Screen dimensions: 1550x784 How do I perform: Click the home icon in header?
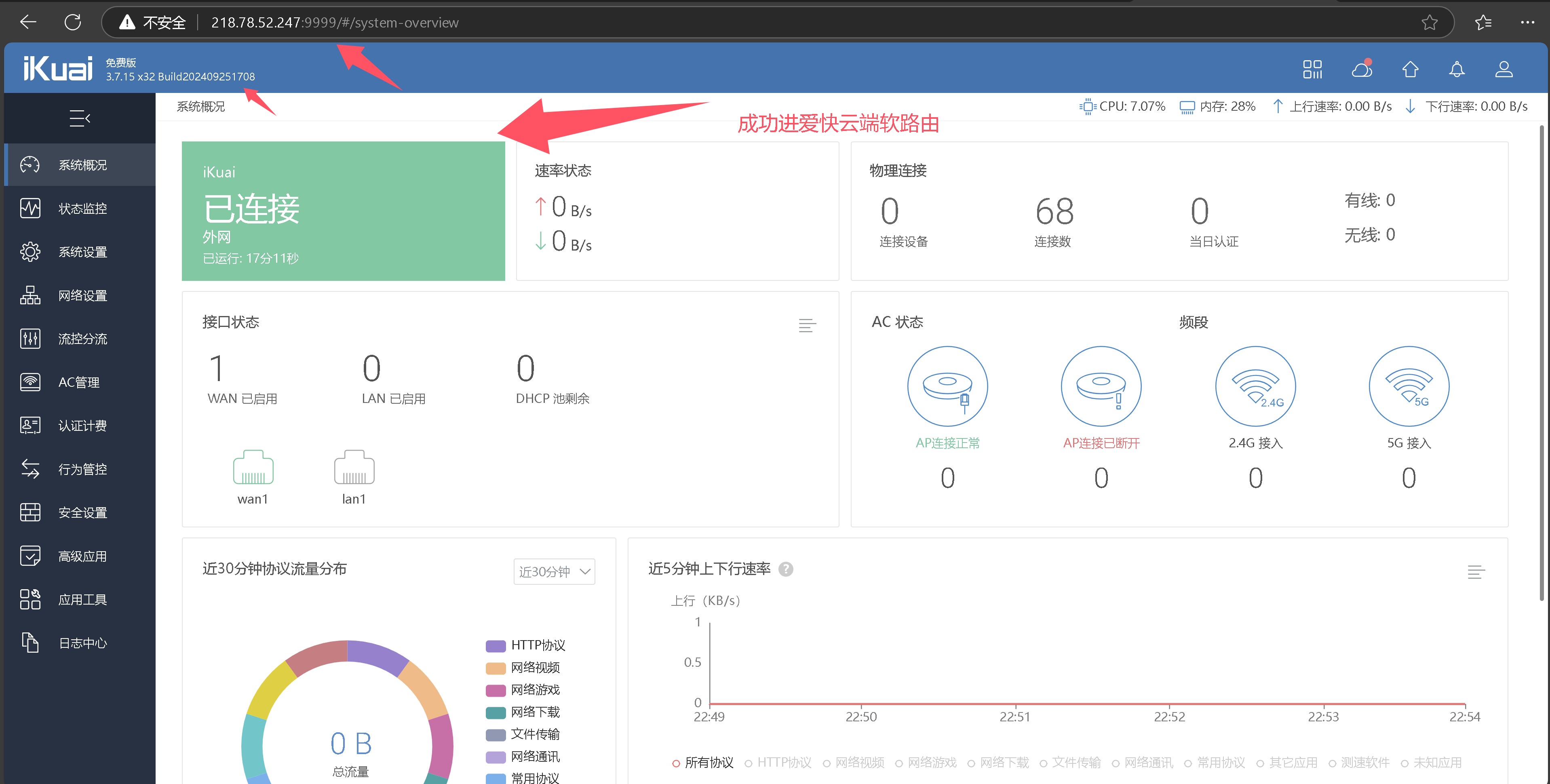pos(1411,69)
